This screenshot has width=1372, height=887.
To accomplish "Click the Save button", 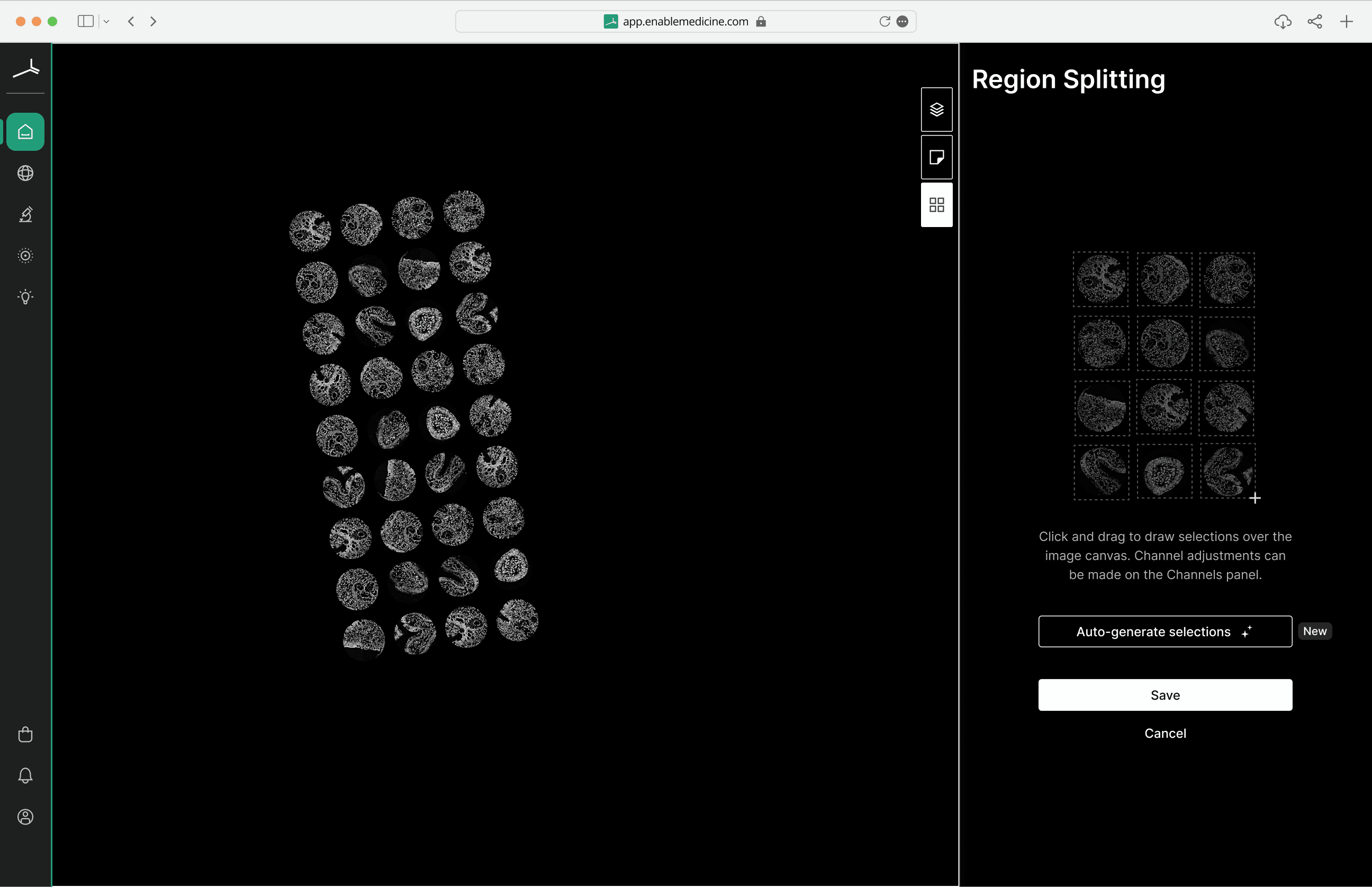I will [1165, 695].
